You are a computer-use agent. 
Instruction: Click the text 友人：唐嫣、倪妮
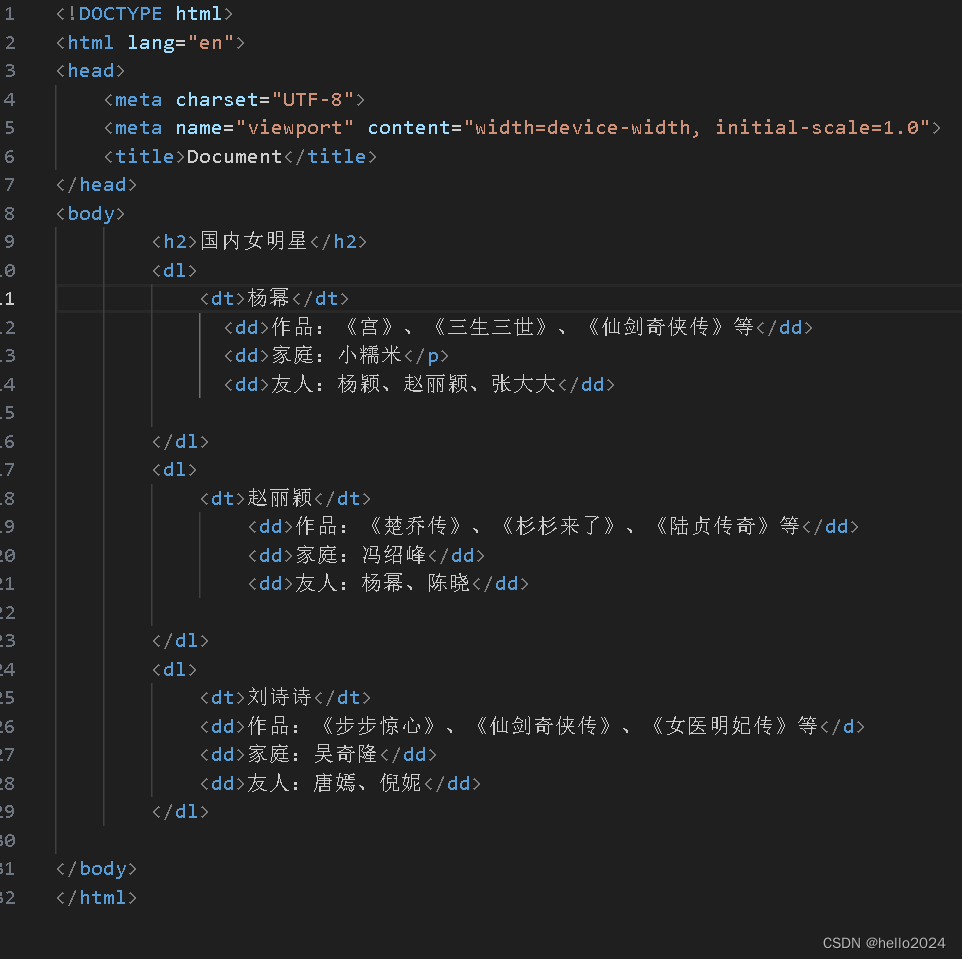pos(334,783)
